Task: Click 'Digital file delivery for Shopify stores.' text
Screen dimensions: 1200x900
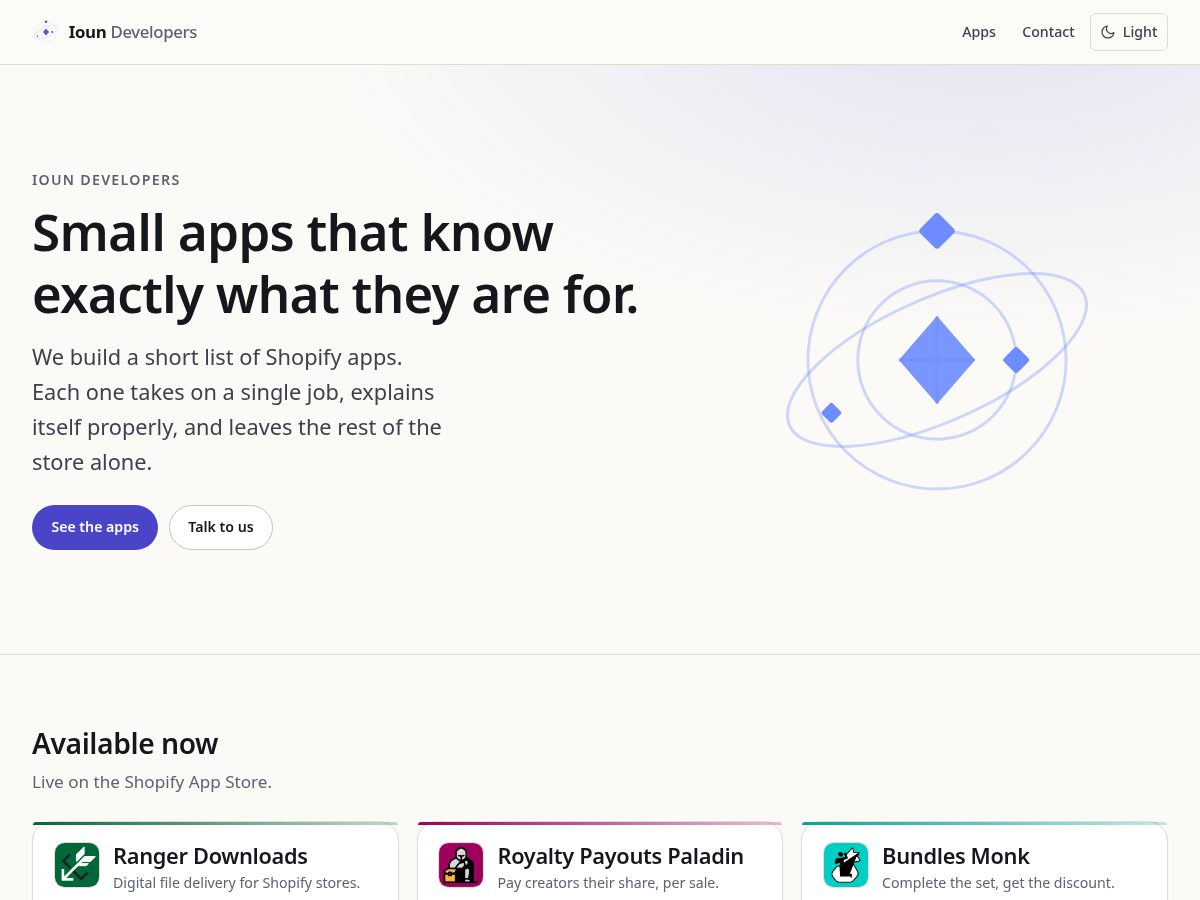Action: point(236,883)
